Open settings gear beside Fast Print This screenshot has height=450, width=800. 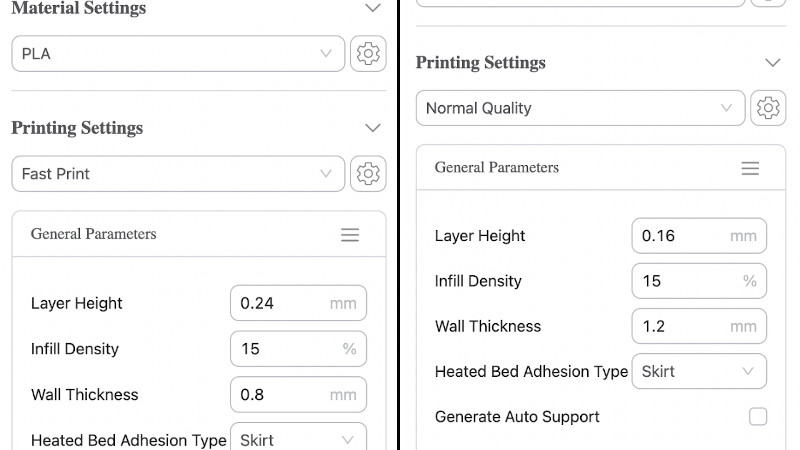tap(369, 174)
